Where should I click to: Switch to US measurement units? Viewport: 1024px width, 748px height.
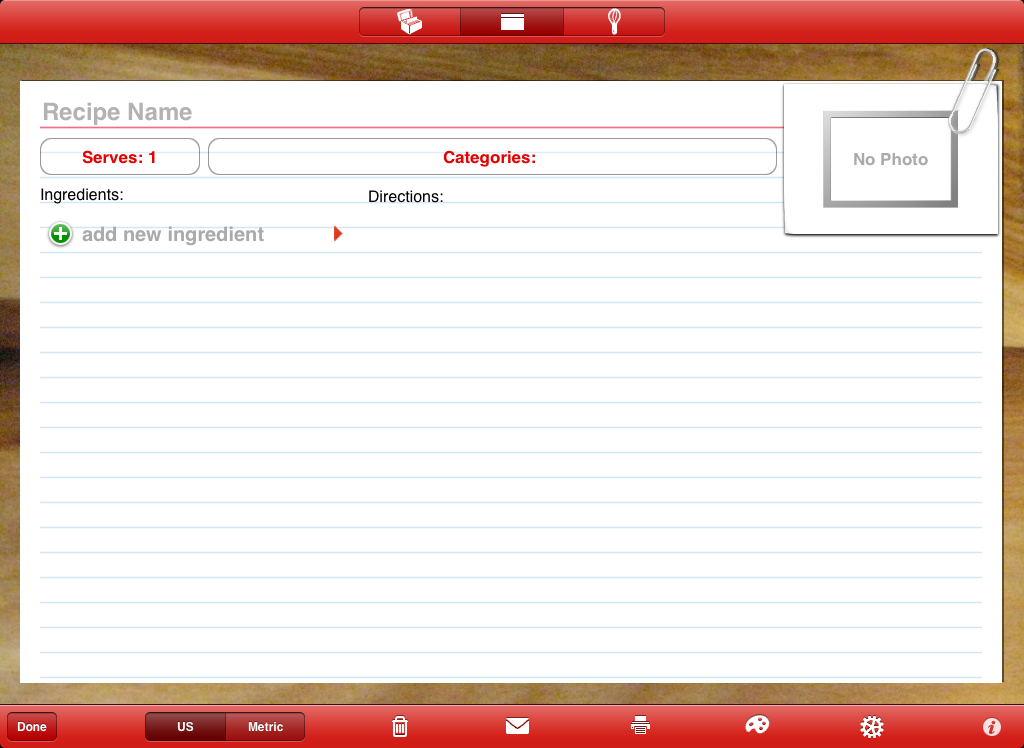tap(185, 727)
